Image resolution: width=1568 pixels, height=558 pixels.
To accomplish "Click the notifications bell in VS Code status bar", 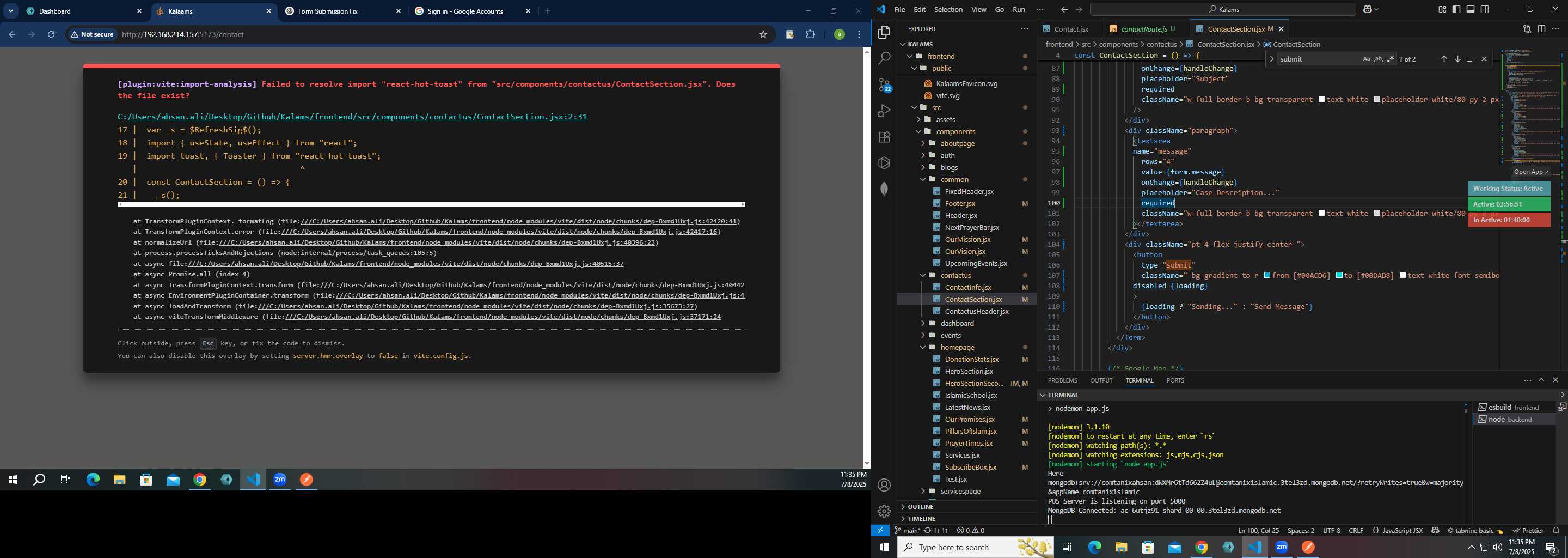I will click(x=1556, y=531).
